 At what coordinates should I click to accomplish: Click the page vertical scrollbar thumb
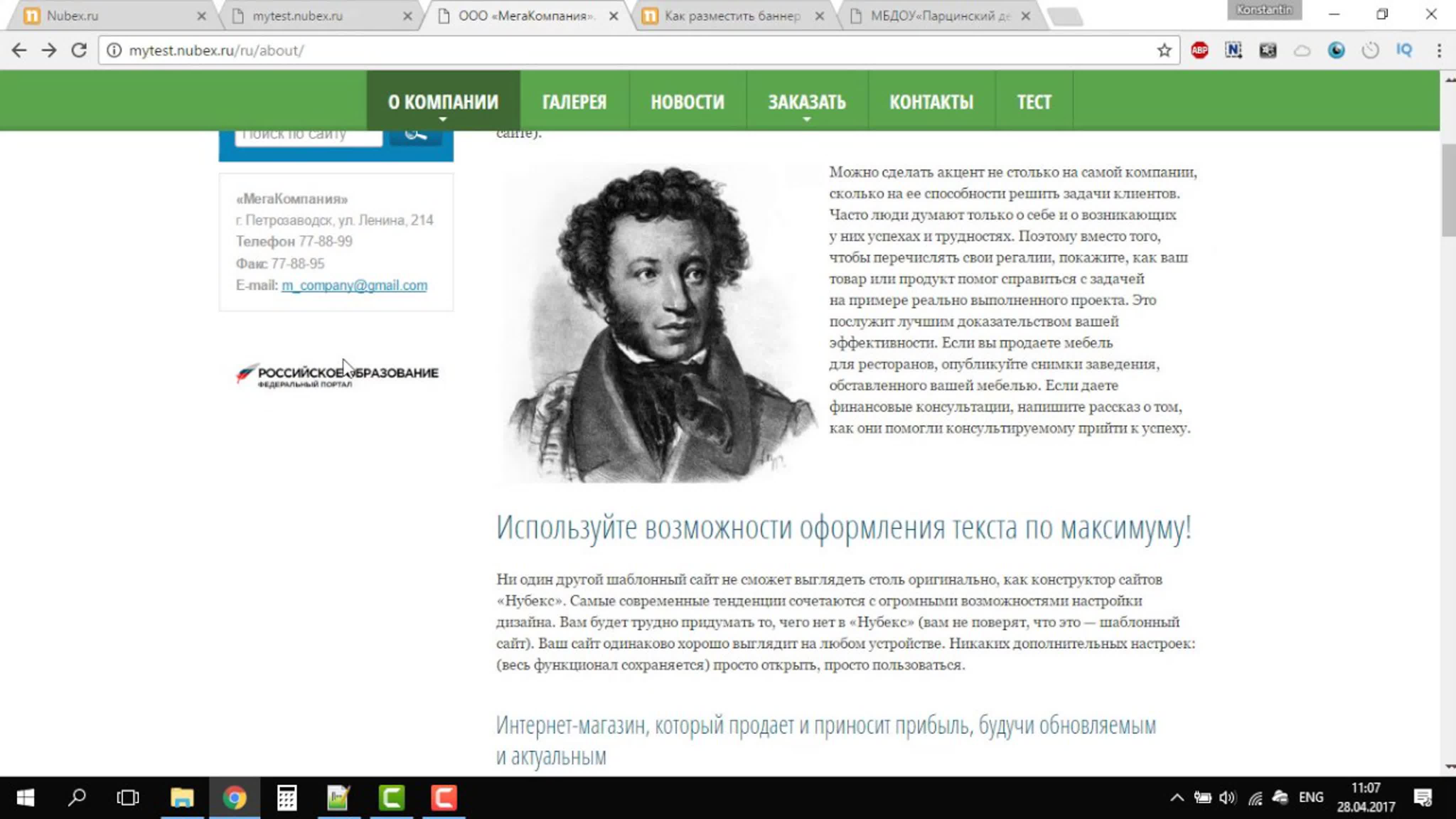(1449, 190)
